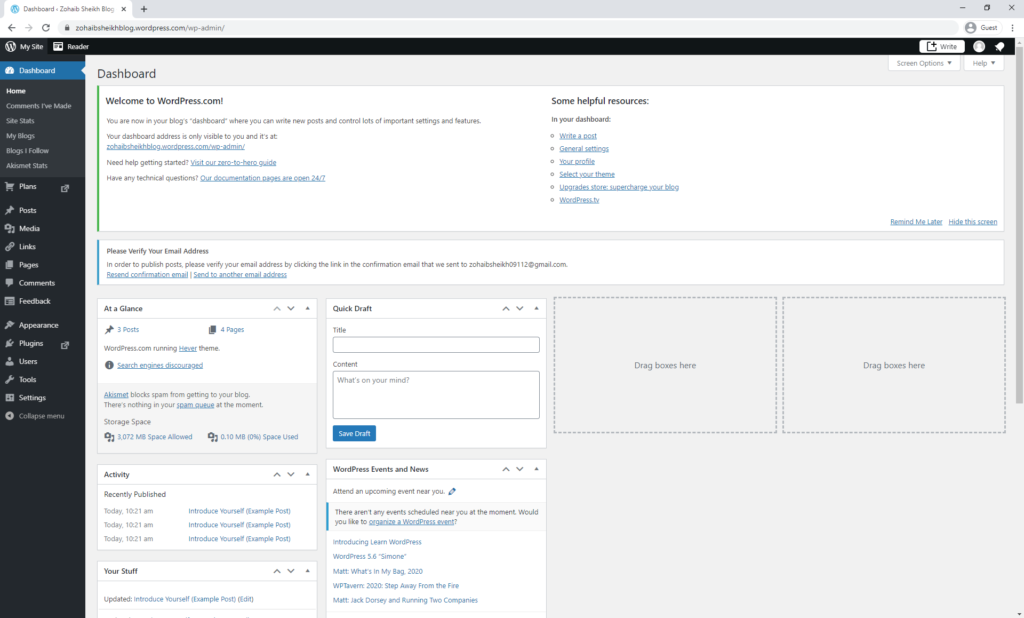Click into the What's on your mind content box
Screen dimensions: 1024x618
click(436, 395)
